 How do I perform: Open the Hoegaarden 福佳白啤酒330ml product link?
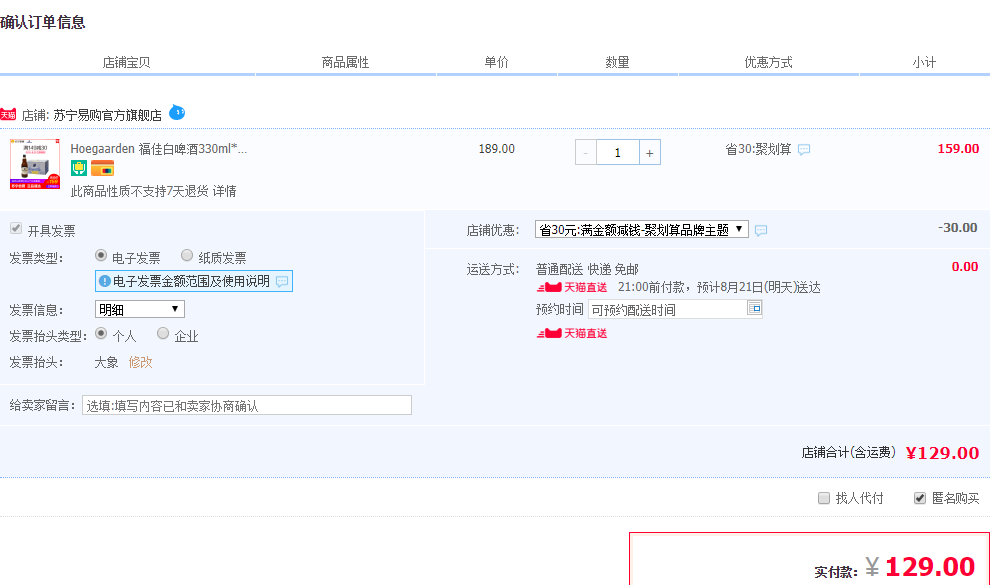tap(159, 149)
